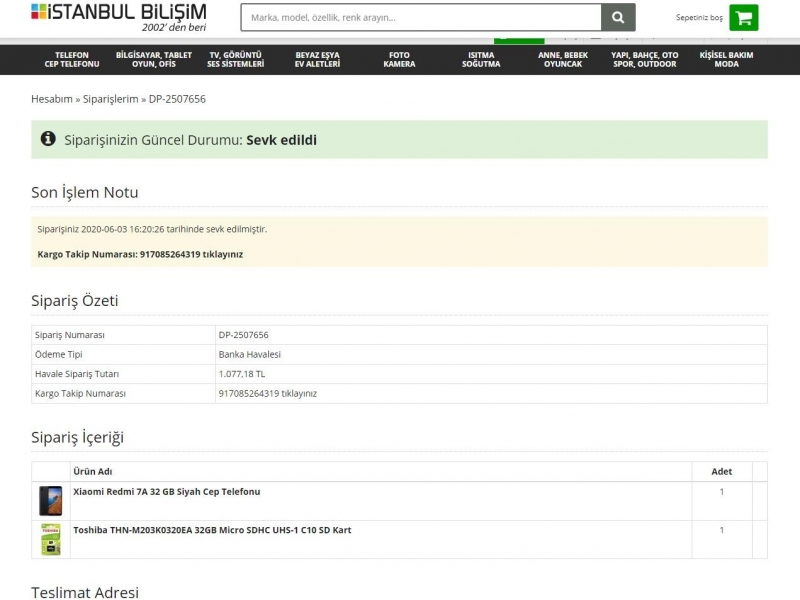Screen dimensions: 800x600
Task: Open Beyaz Eşya Ev Aletleri menu
Action: [x=317, y=60]
